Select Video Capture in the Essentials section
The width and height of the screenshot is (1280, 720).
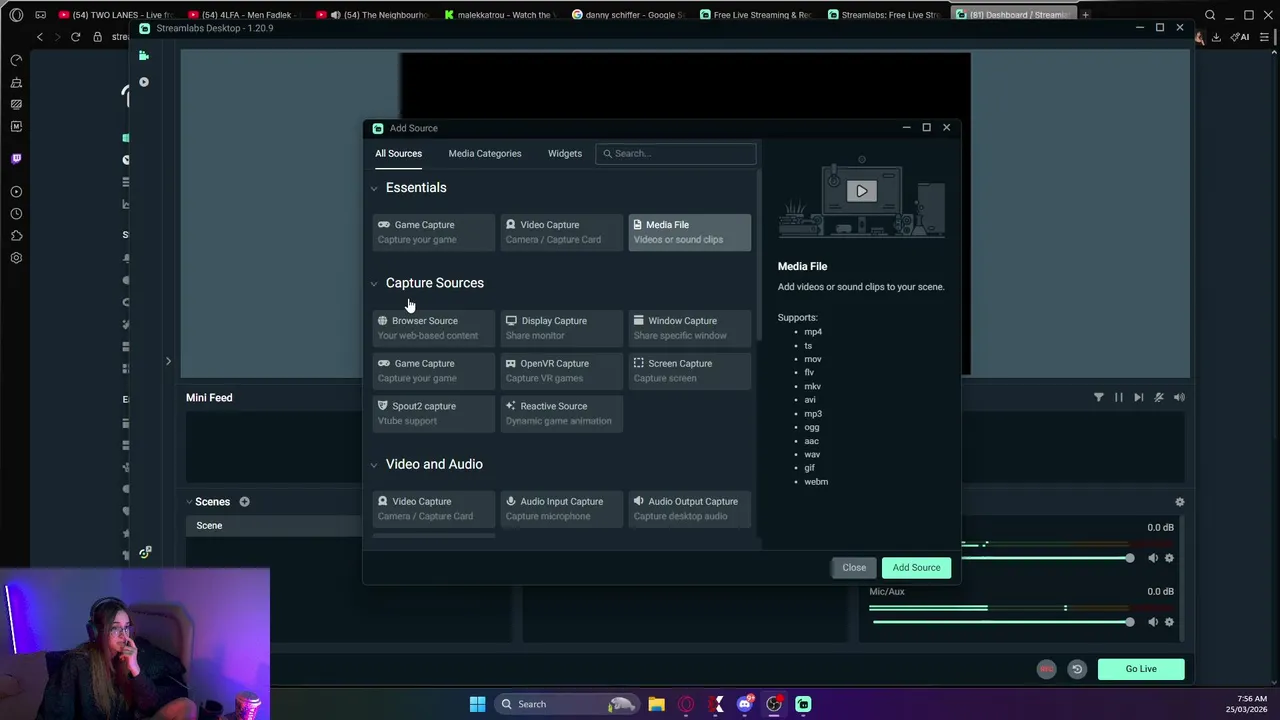click(x=561, y=232)
